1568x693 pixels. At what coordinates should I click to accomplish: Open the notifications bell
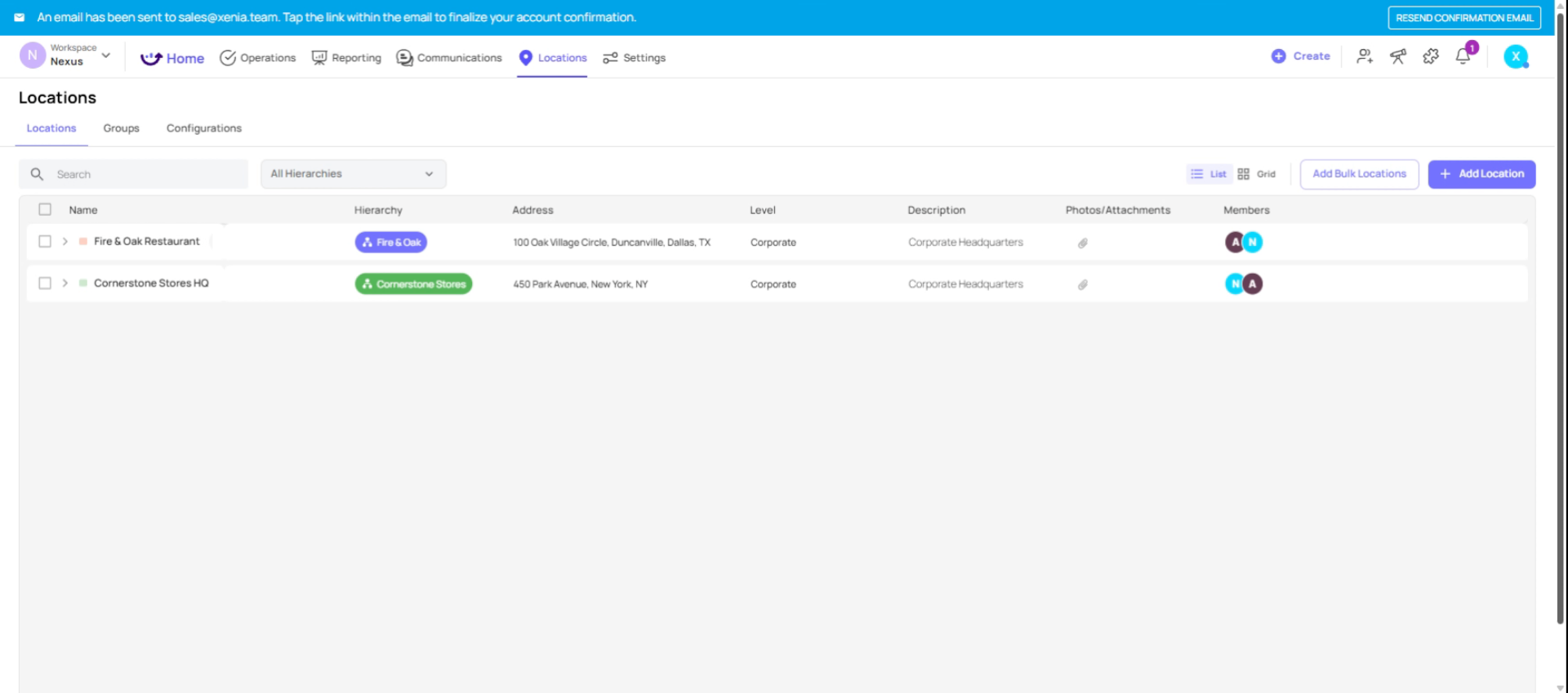coord(1463,56)
